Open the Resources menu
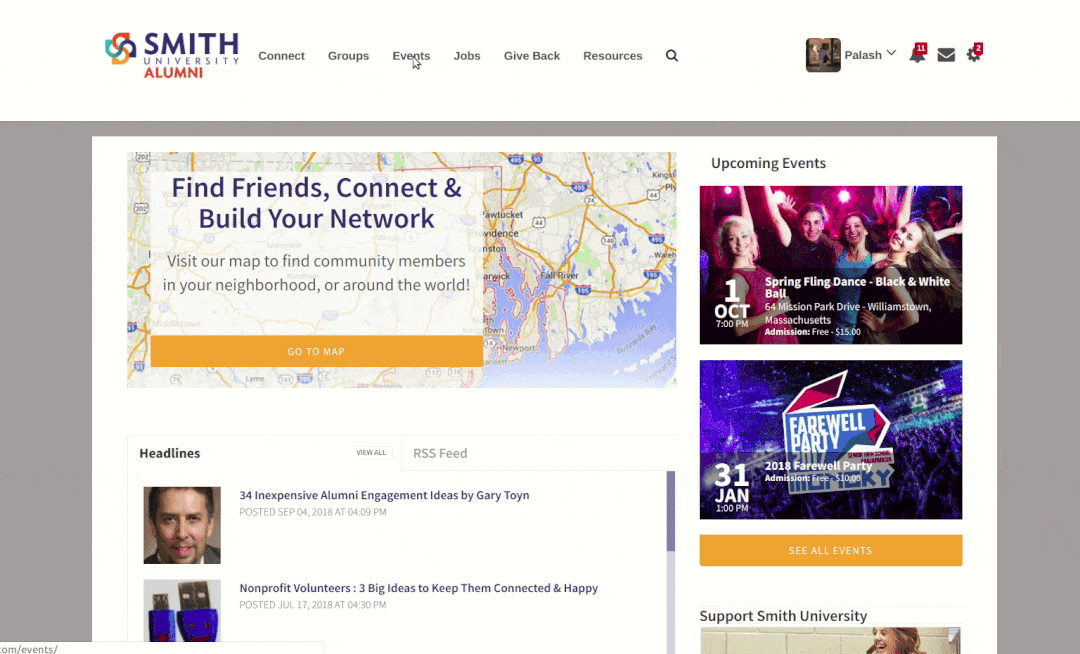1080x654 pixels. 612,56
